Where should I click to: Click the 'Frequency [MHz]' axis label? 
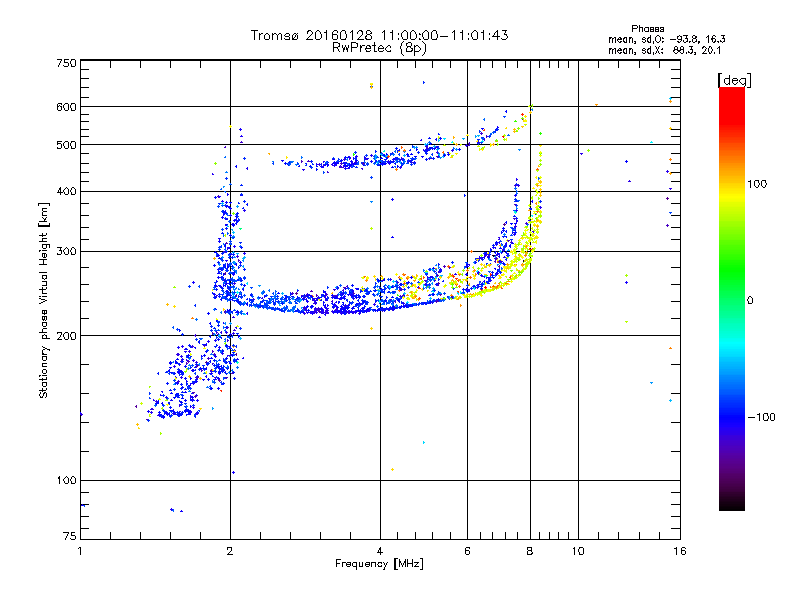point(379,564)
